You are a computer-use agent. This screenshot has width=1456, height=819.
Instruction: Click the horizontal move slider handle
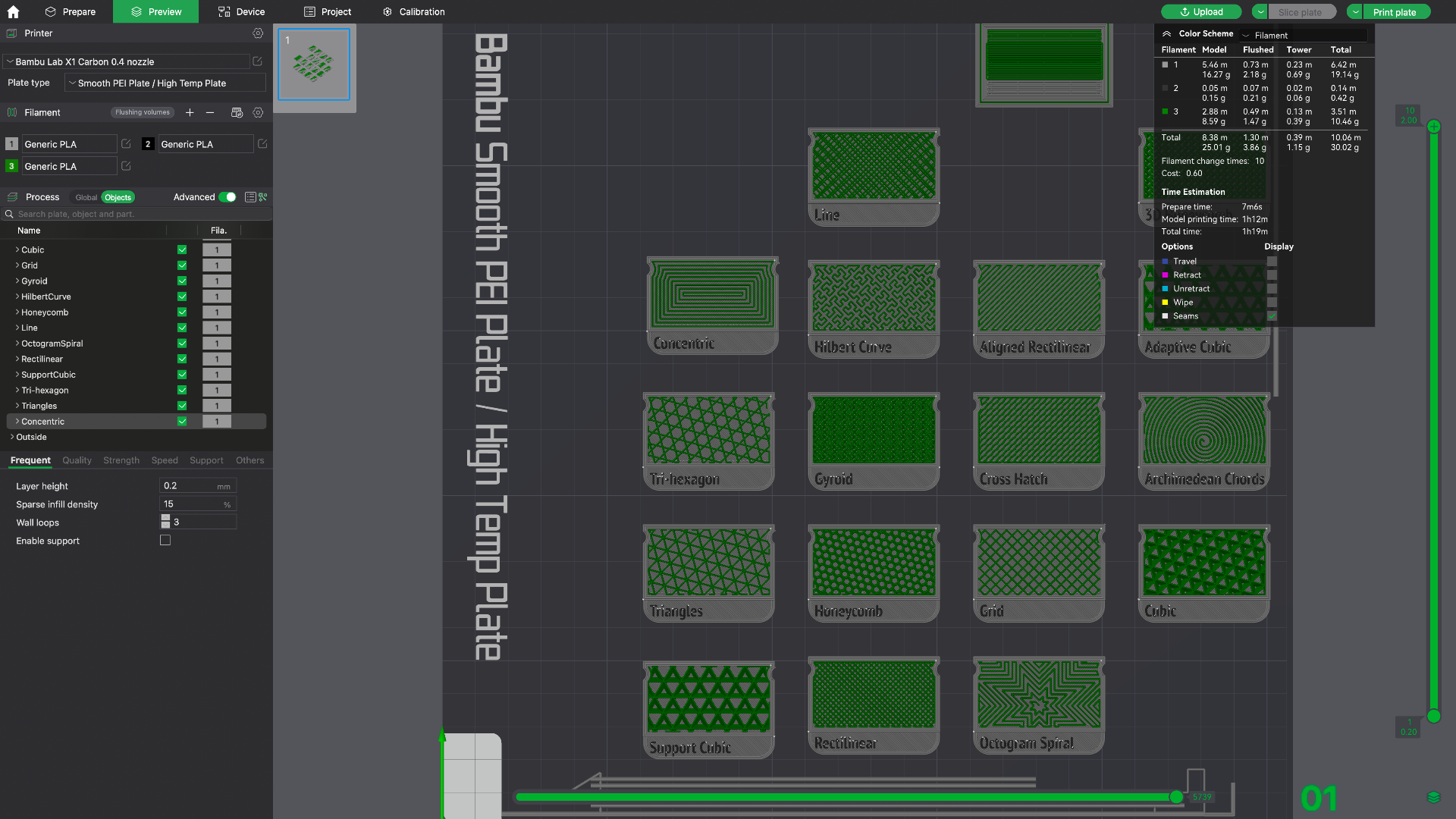point(1176,797)
